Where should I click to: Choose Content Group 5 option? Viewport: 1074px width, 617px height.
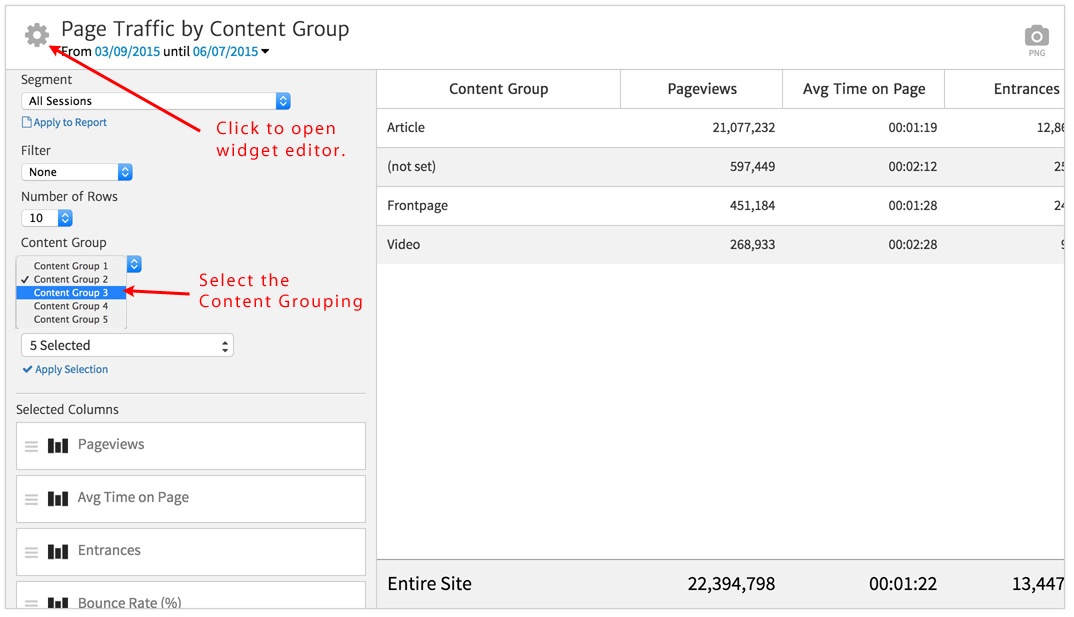71,320
